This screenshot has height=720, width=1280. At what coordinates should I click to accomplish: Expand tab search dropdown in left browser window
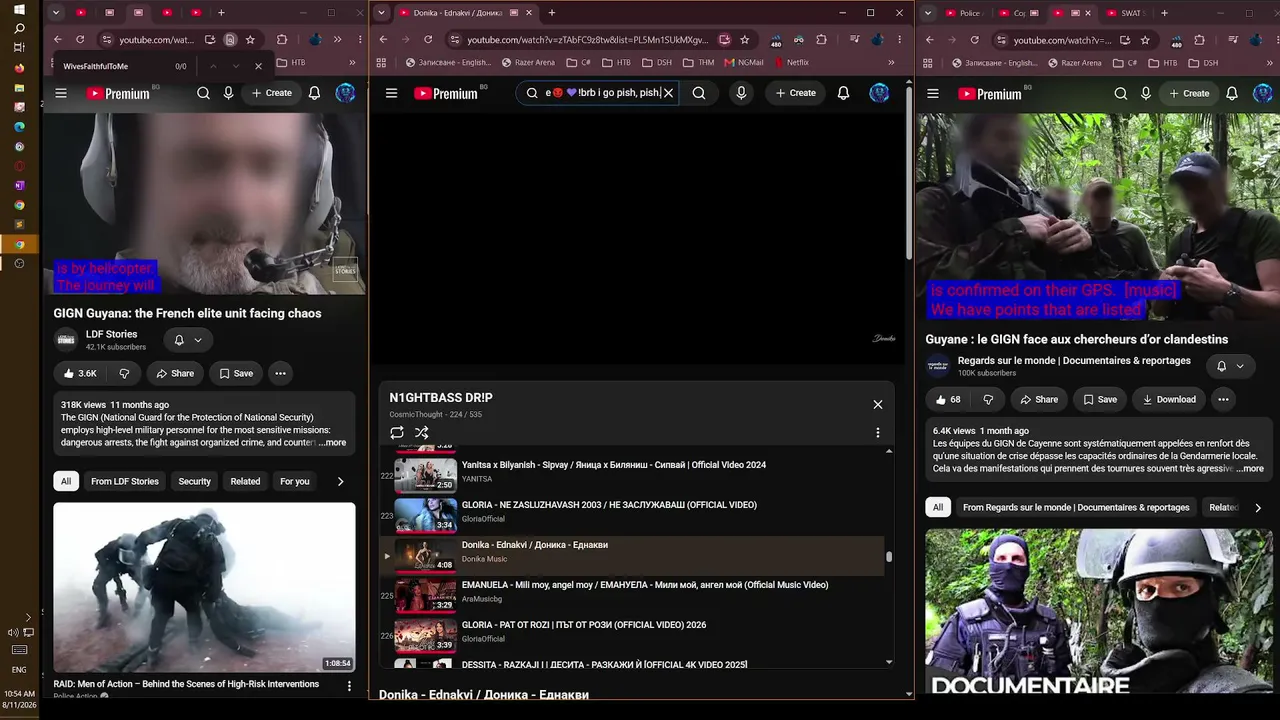(x=56, y=13)
